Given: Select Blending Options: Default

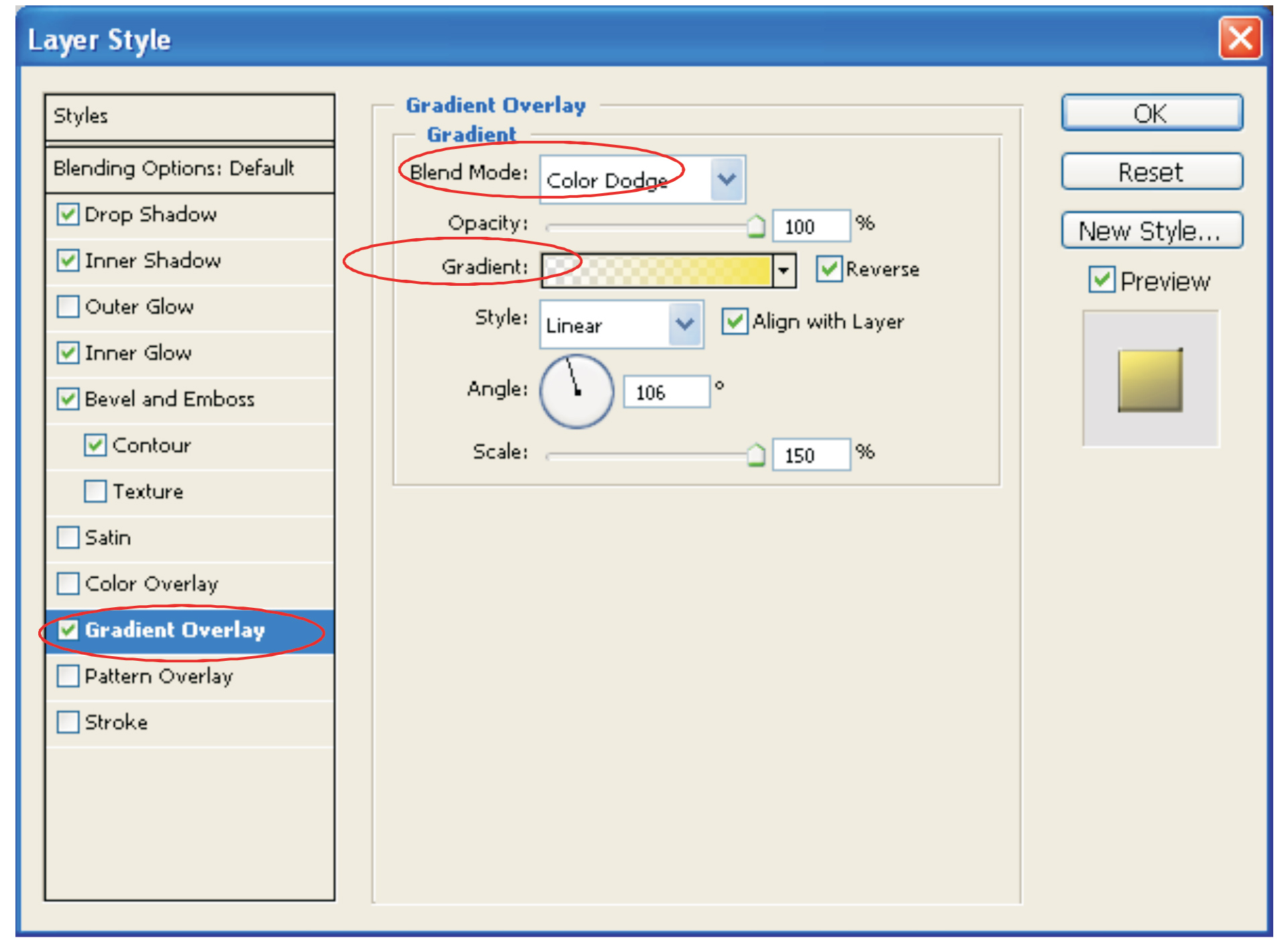Looking at the screenshot, I should [x=174, y=168].
